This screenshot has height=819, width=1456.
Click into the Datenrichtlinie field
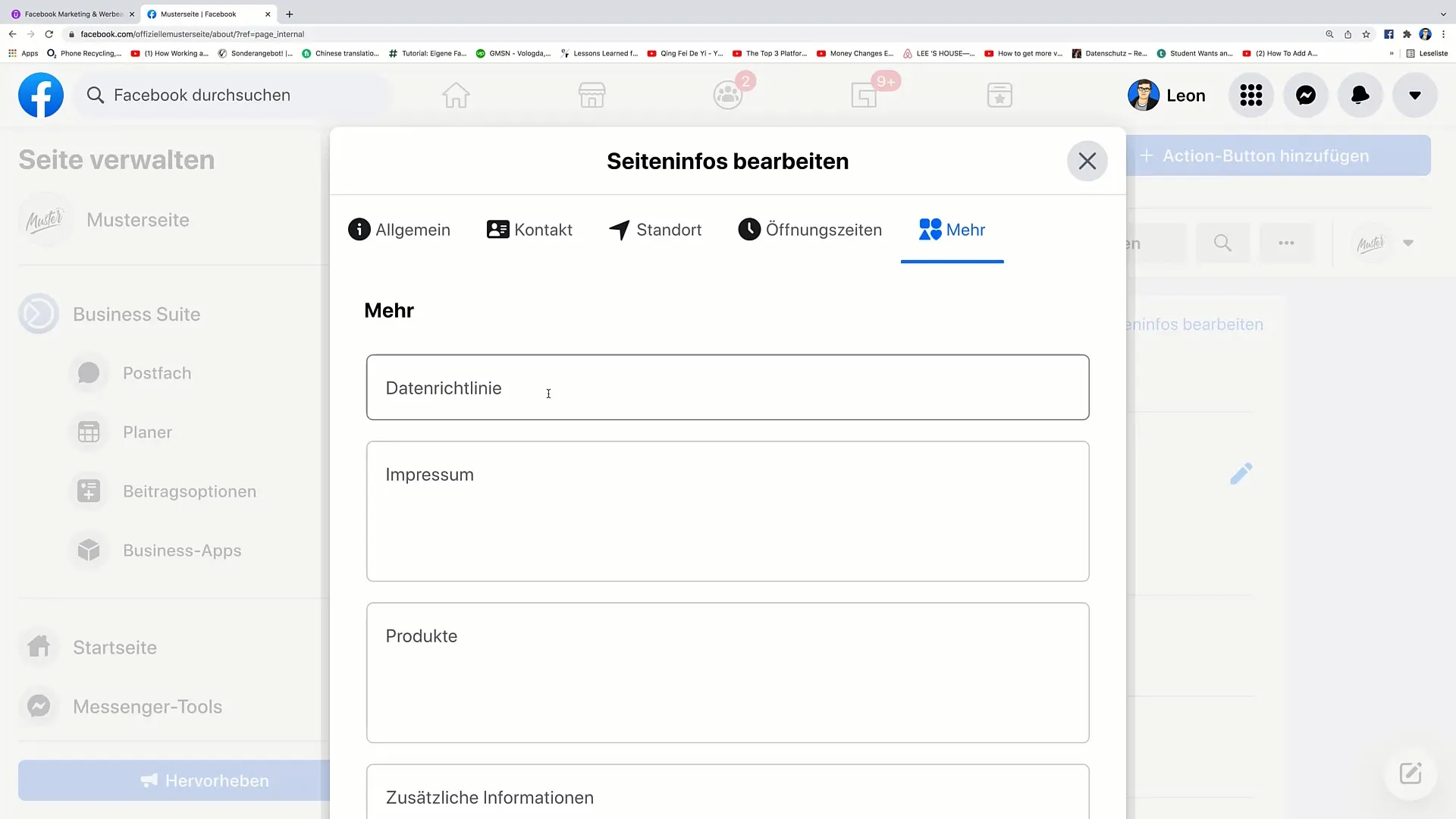(728, 388)
